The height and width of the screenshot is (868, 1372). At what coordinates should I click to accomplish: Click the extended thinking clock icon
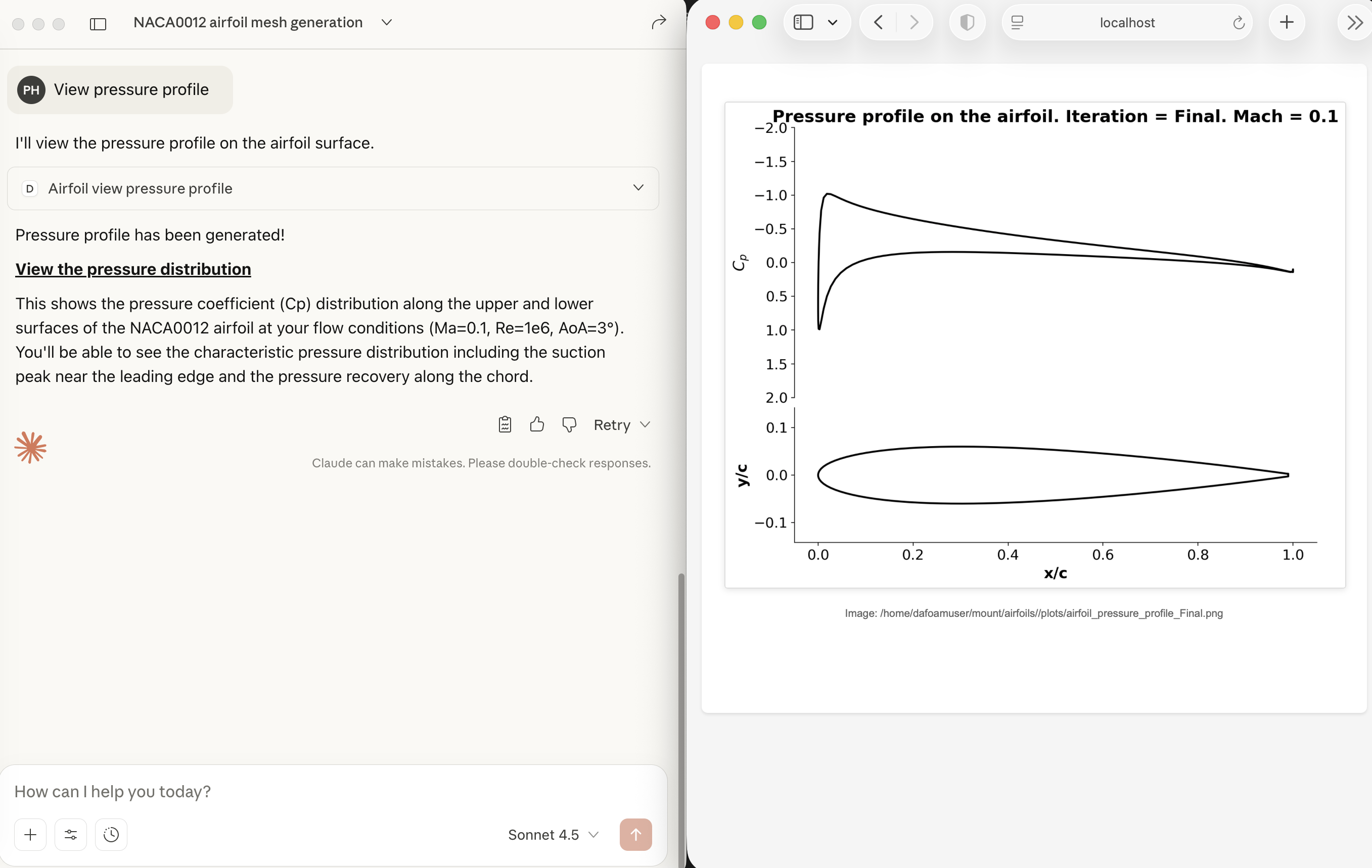[111, 834]
